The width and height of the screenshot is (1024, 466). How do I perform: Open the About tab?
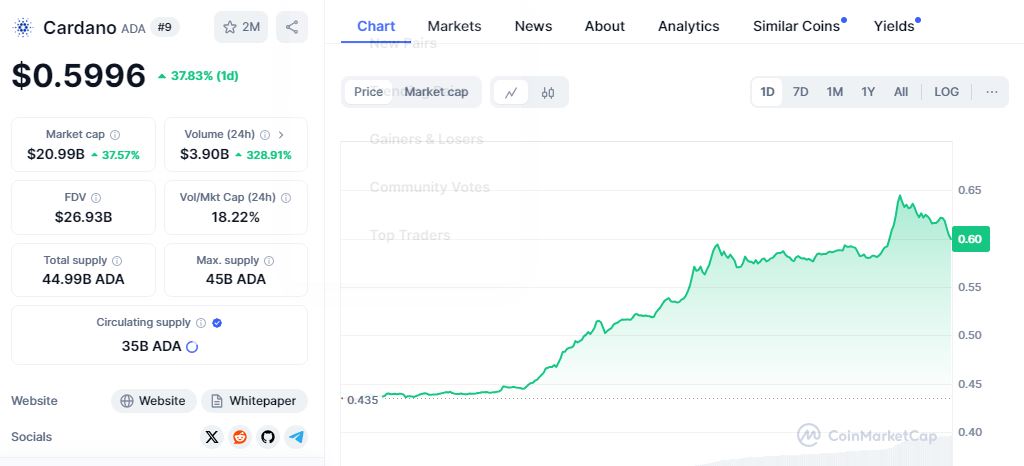(605, 27)
